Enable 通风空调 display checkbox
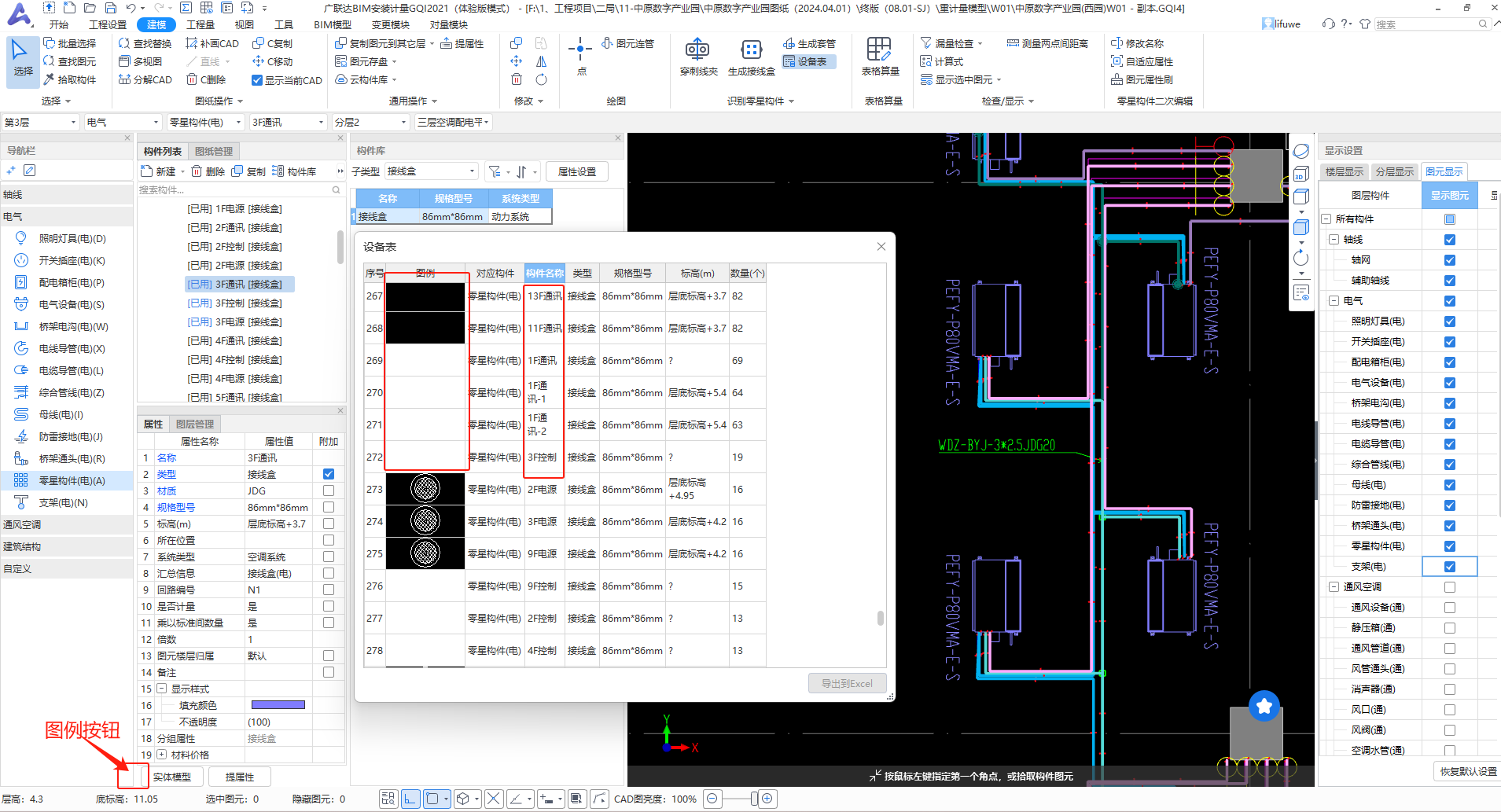The image size is (1501, 812). tap(1450, 587)
